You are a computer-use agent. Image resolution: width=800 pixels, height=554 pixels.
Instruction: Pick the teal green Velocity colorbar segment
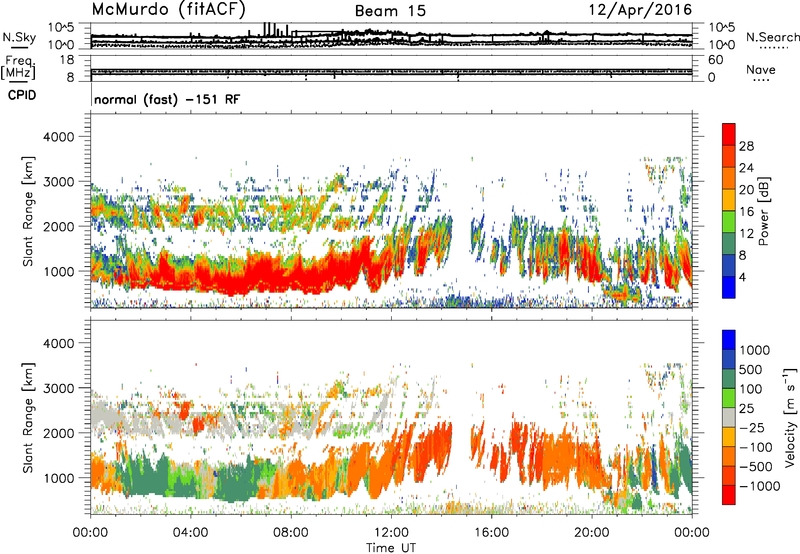coord(729,379)
